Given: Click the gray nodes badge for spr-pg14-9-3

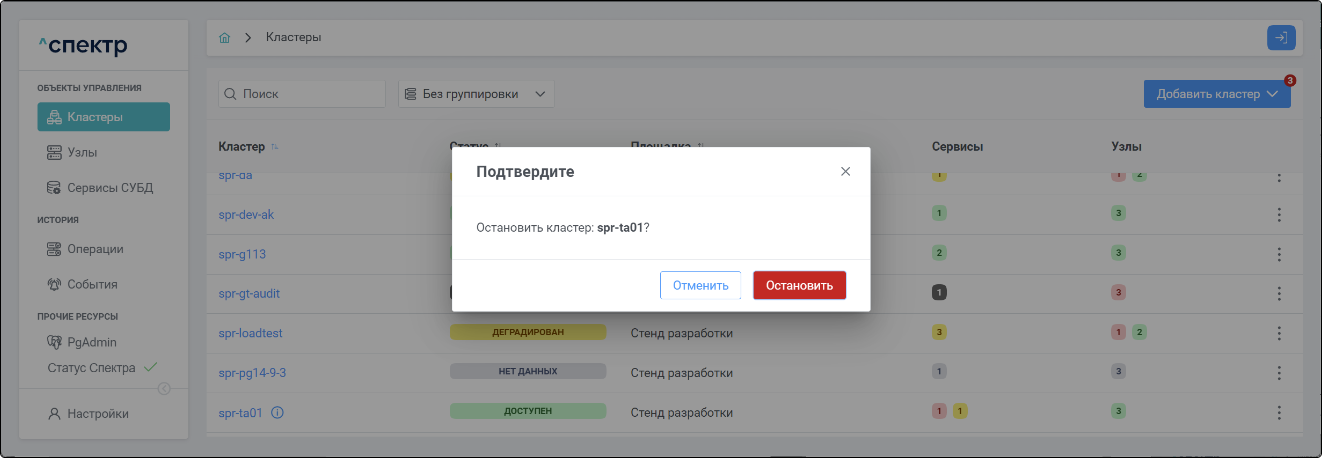Looking at the screenshot, I should (x=1119, y=371).
